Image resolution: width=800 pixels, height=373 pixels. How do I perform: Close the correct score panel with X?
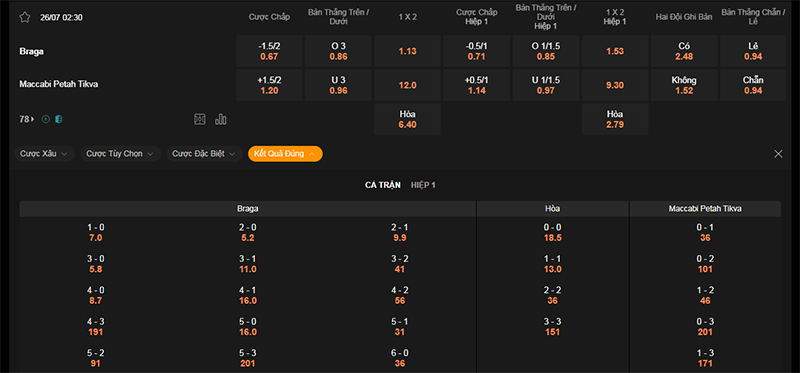click(778, 154)
